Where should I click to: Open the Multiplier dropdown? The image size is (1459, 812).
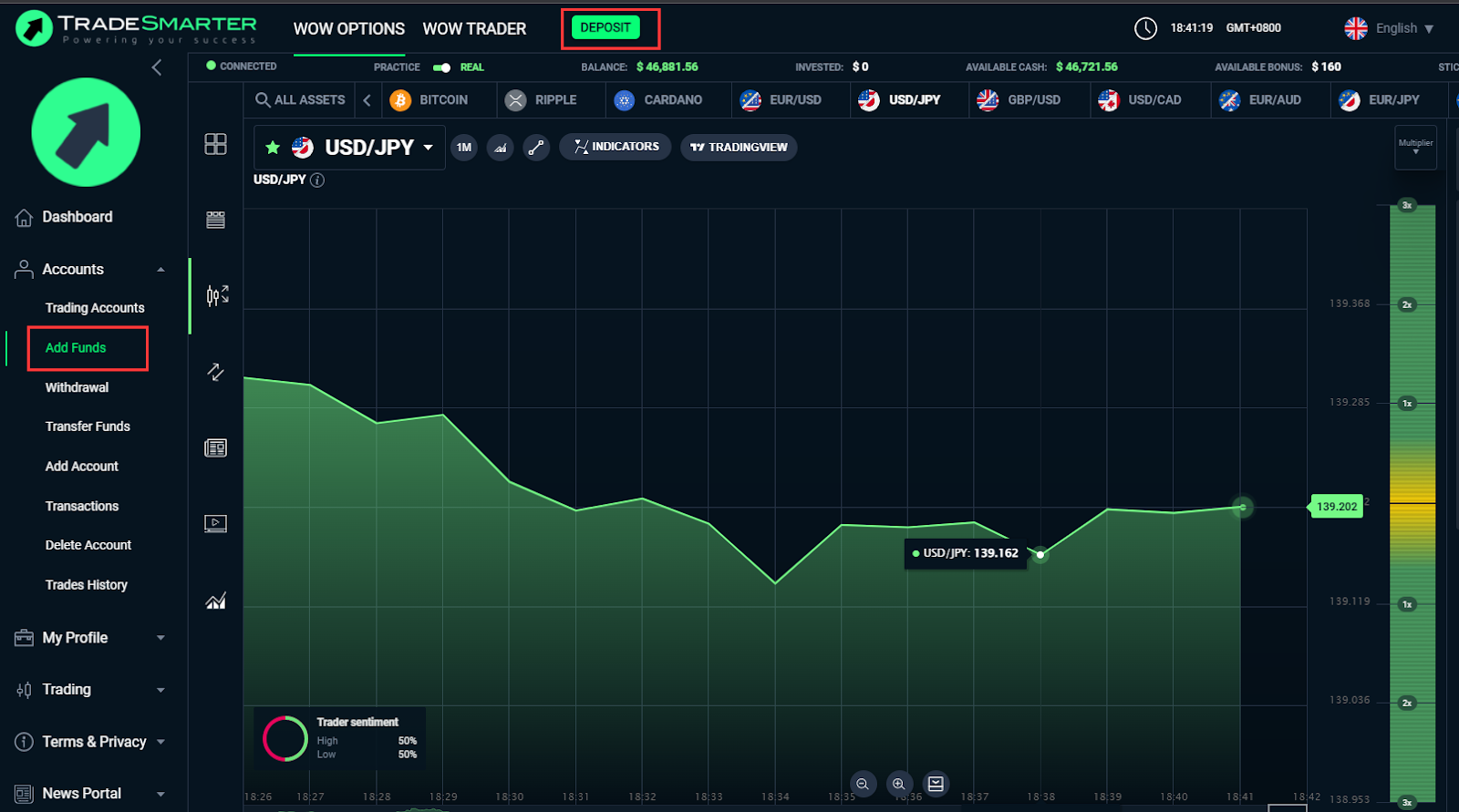(1416, 148)
